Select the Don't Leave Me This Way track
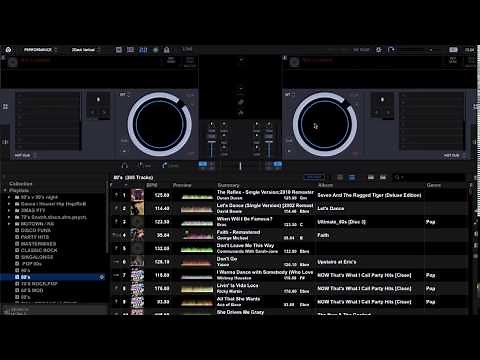The width and height of the screenshot is (480, 360). coord(245,245)
